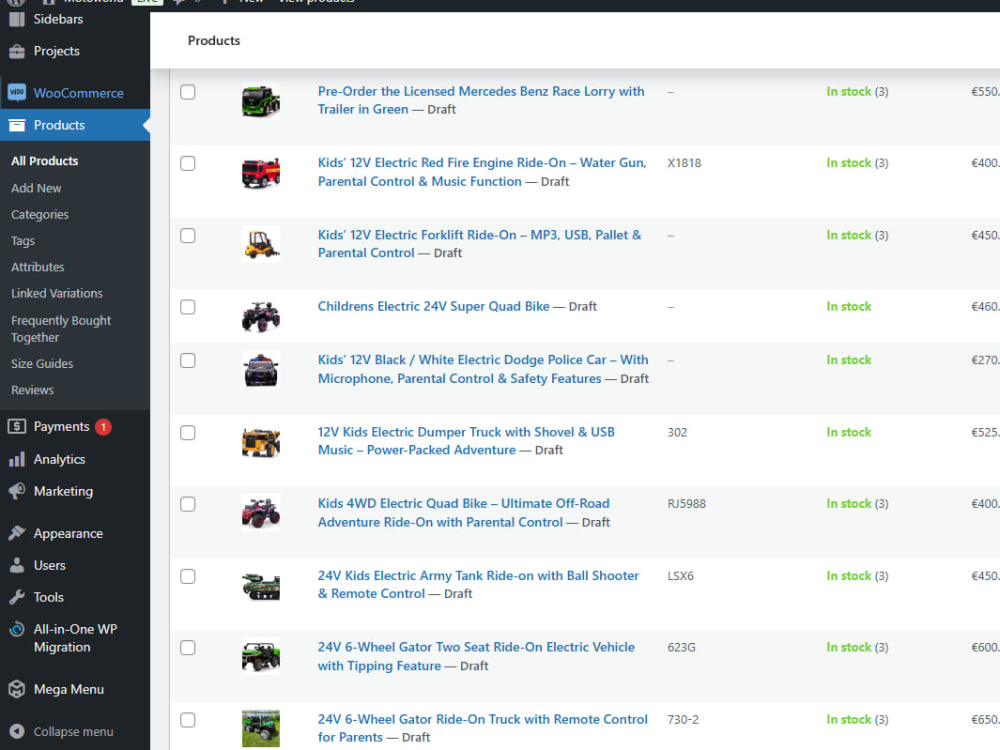Select the Gator Two Seat checkbox
Screen dimensions: 1000x750
coord(188,647)
